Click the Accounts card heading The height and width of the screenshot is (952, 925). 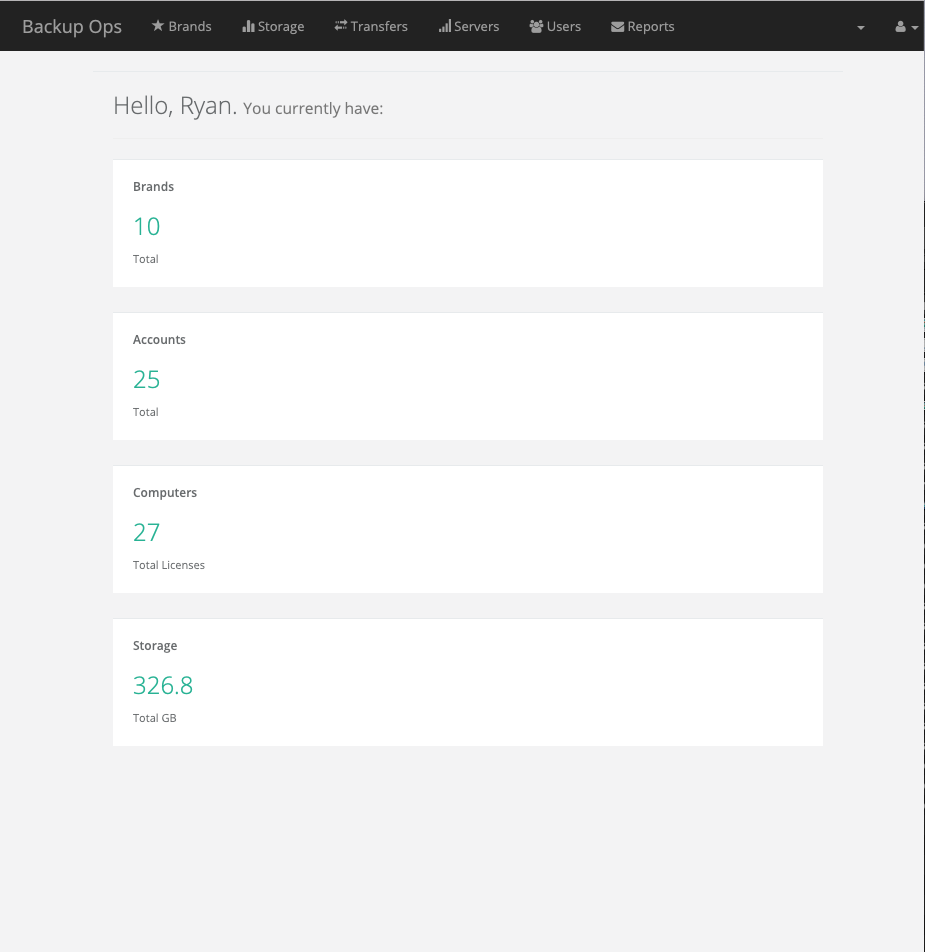pos(159,339)
